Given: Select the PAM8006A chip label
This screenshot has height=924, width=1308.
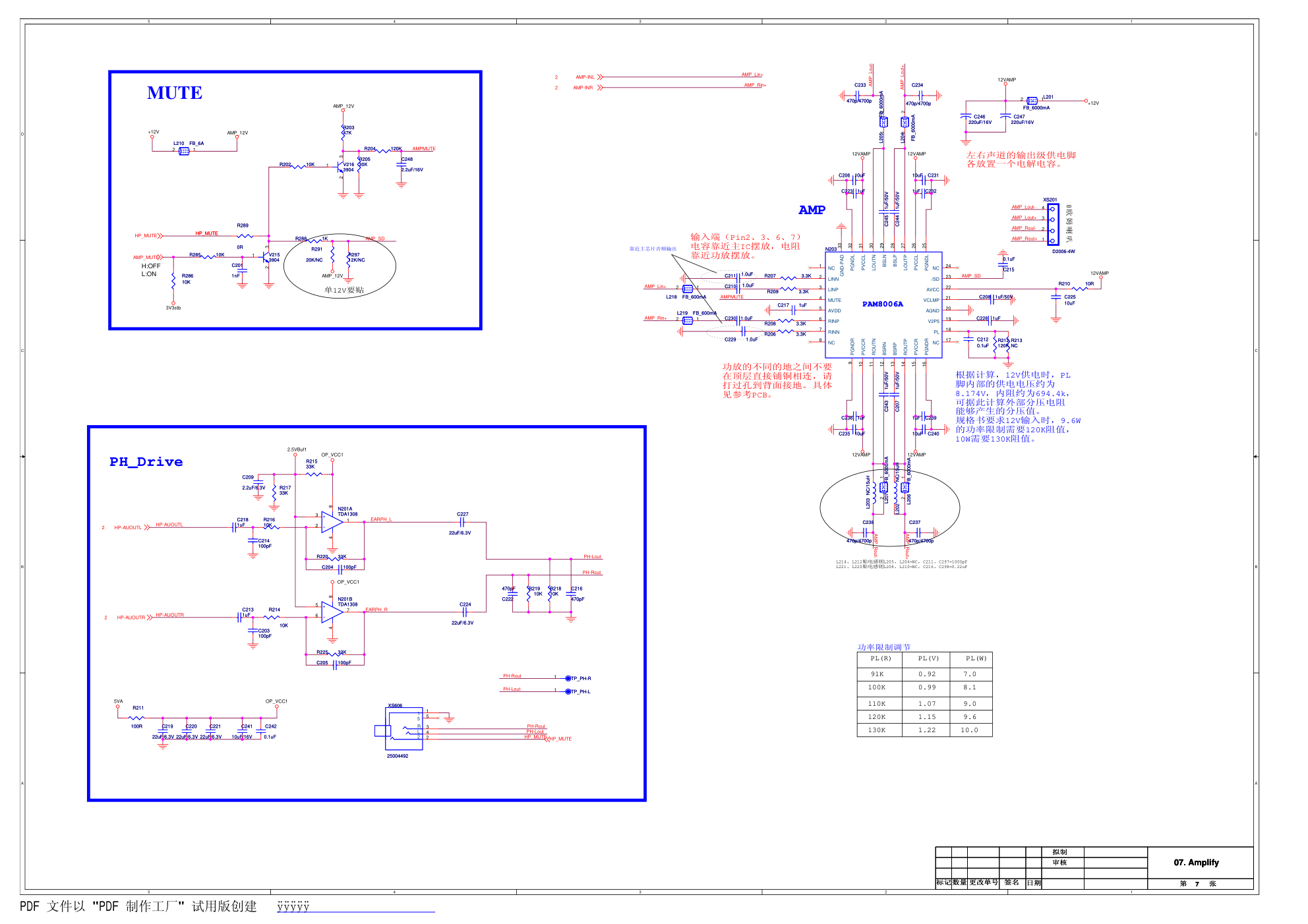Looking at the screenshot, I should coord(883,304).
